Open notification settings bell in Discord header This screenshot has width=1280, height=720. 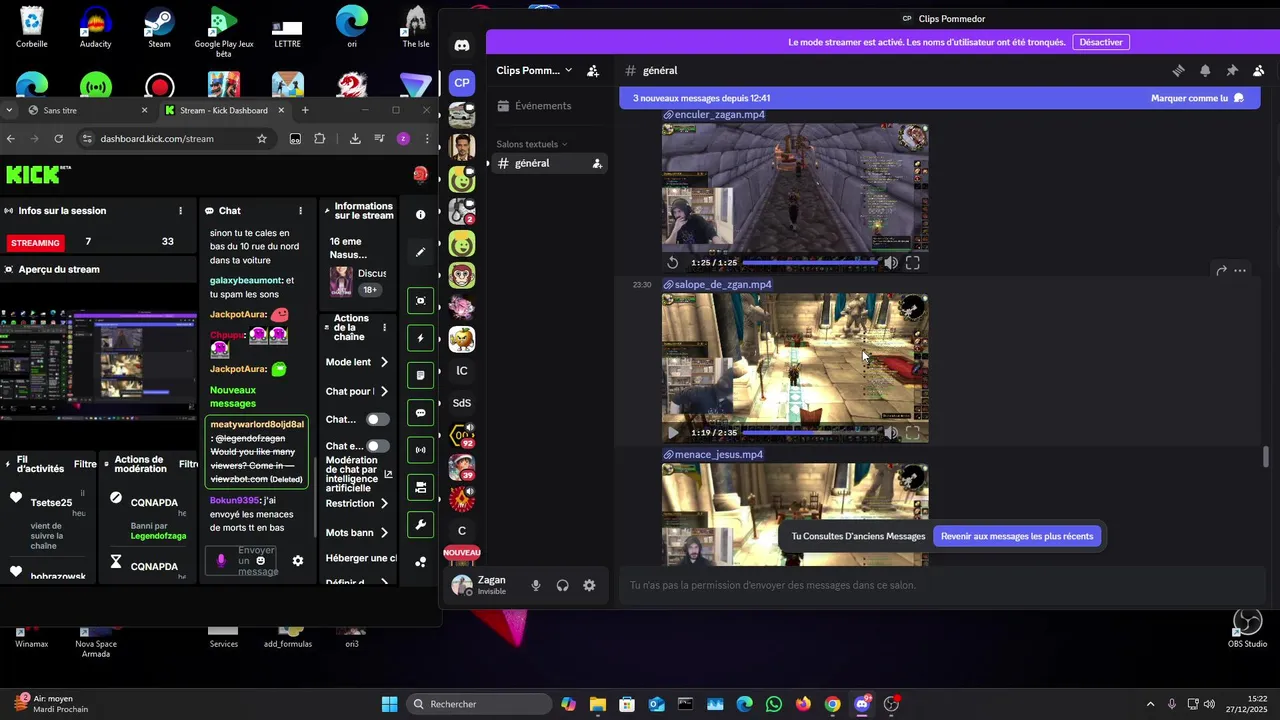click(1205, 71)
